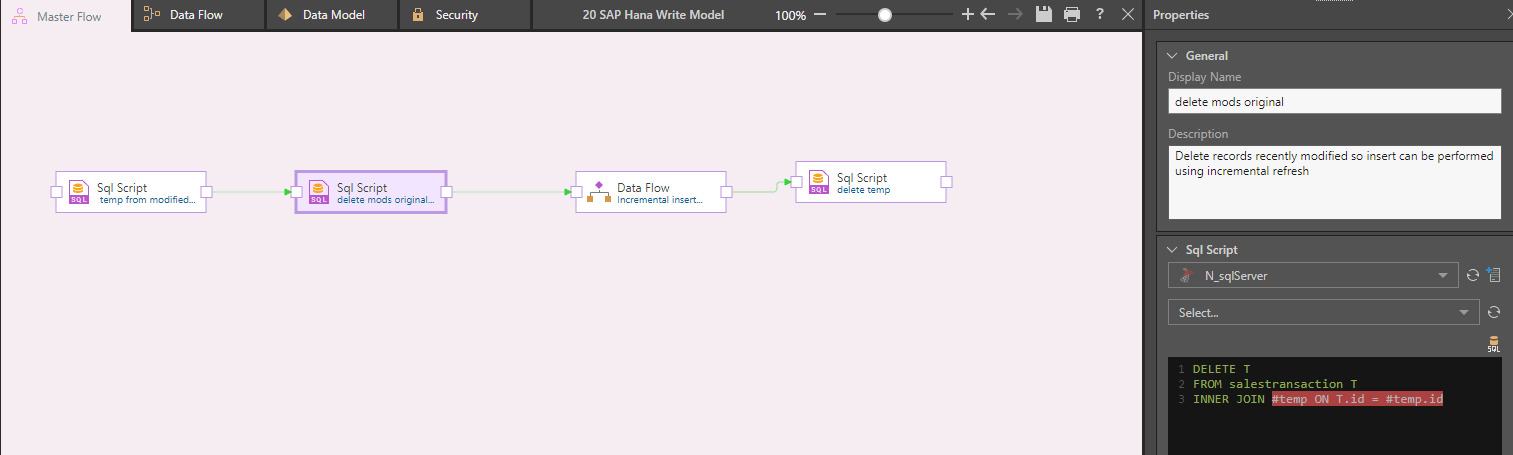Click 'FROM salestransaction T' line
Screen dimensions: 1513x455
click(x=1275, y=384)
